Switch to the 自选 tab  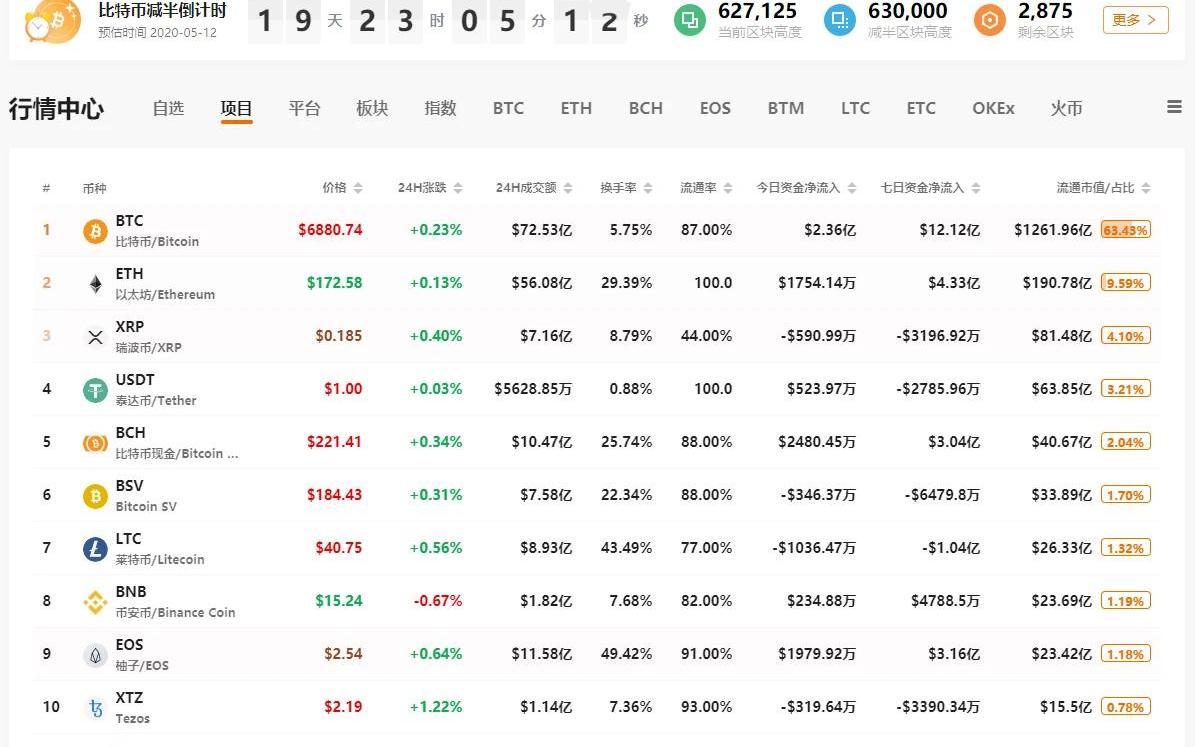coord(168,108)
